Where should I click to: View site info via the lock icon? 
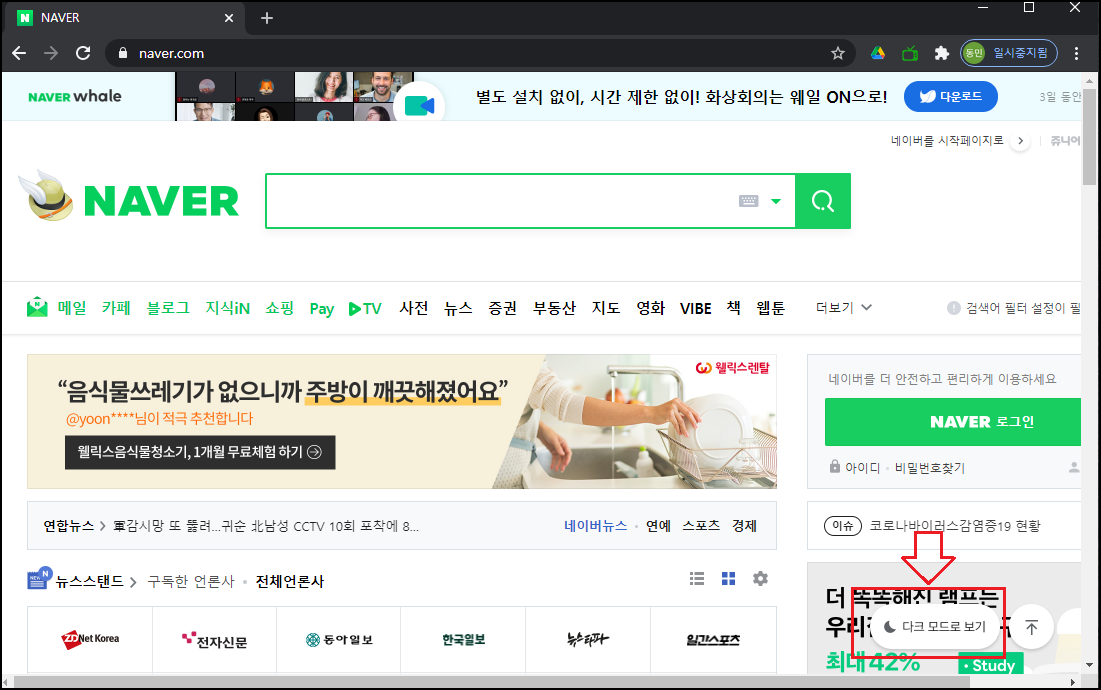pyautogui.click(x=123, y=53)
